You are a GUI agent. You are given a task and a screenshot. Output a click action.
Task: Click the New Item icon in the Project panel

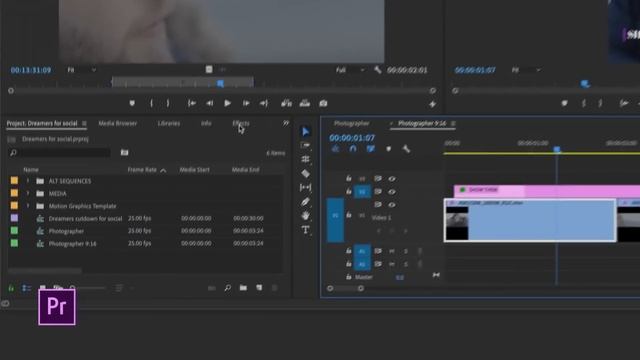coord(259,288)
